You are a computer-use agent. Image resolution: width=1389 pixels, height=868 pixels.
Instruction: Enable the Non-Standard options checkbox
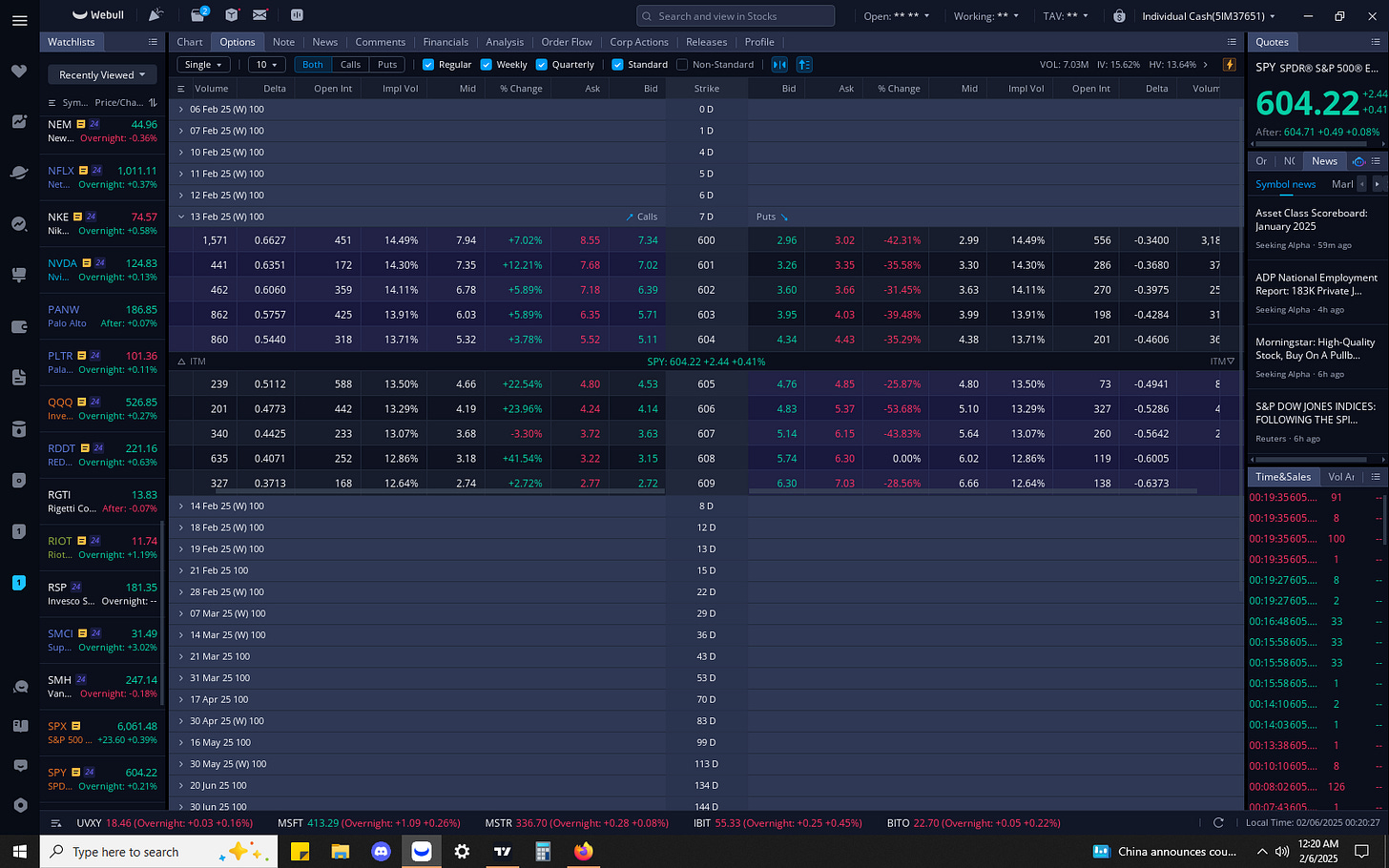pyautogui.click(x=682, y=65)
